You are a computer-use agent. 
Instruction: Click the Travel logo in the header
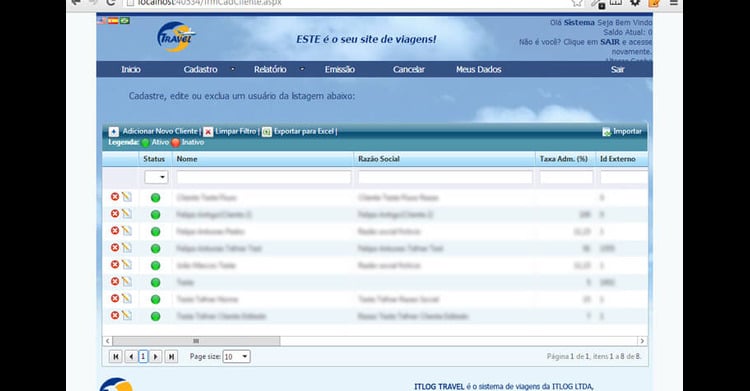(x=176, y=37)
